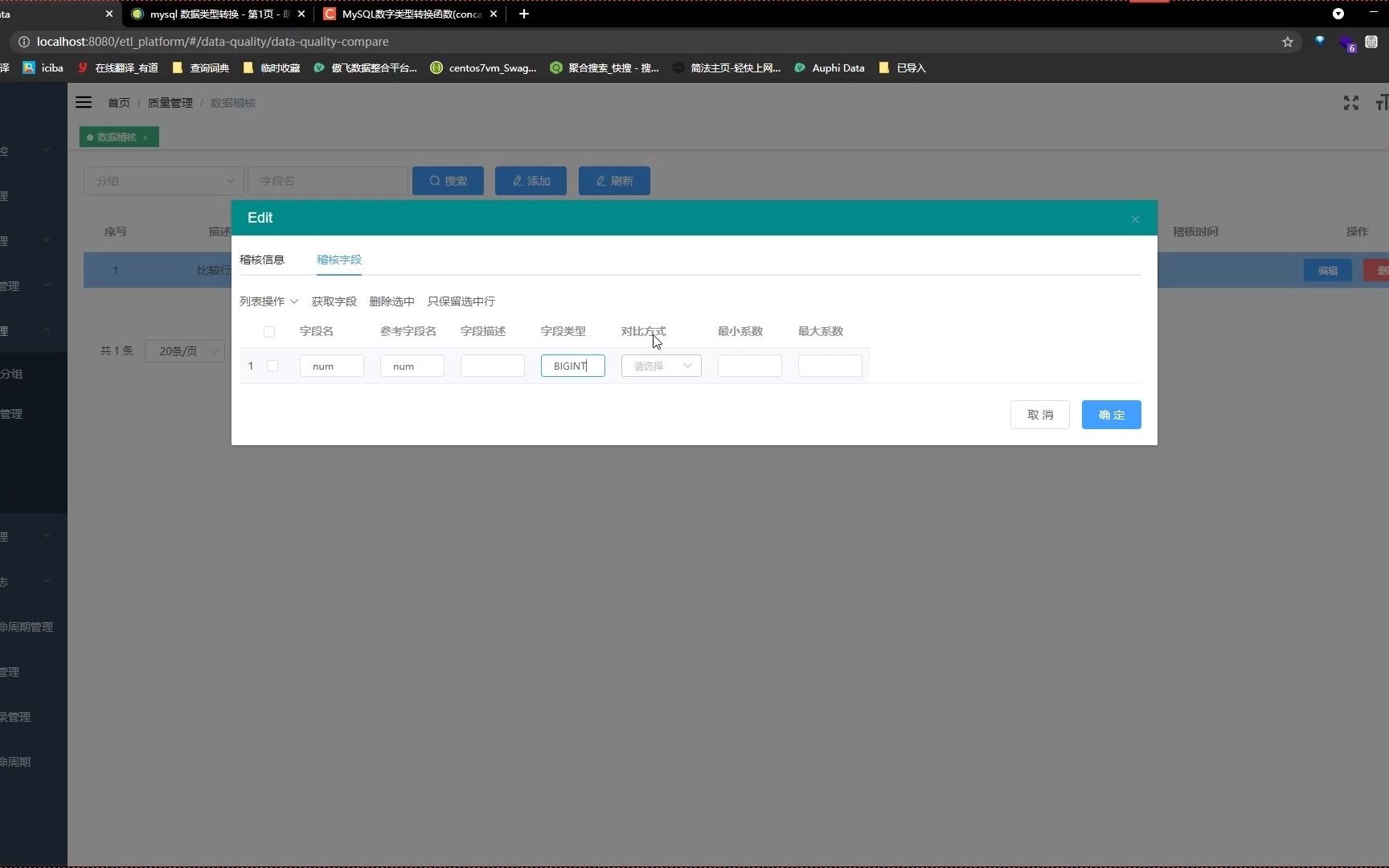This screenshot has width=1389, height=868.
Task: Open the 聚合搜索_快搜 bookmark
Action: pyautogui.click(x=604, y=68)
